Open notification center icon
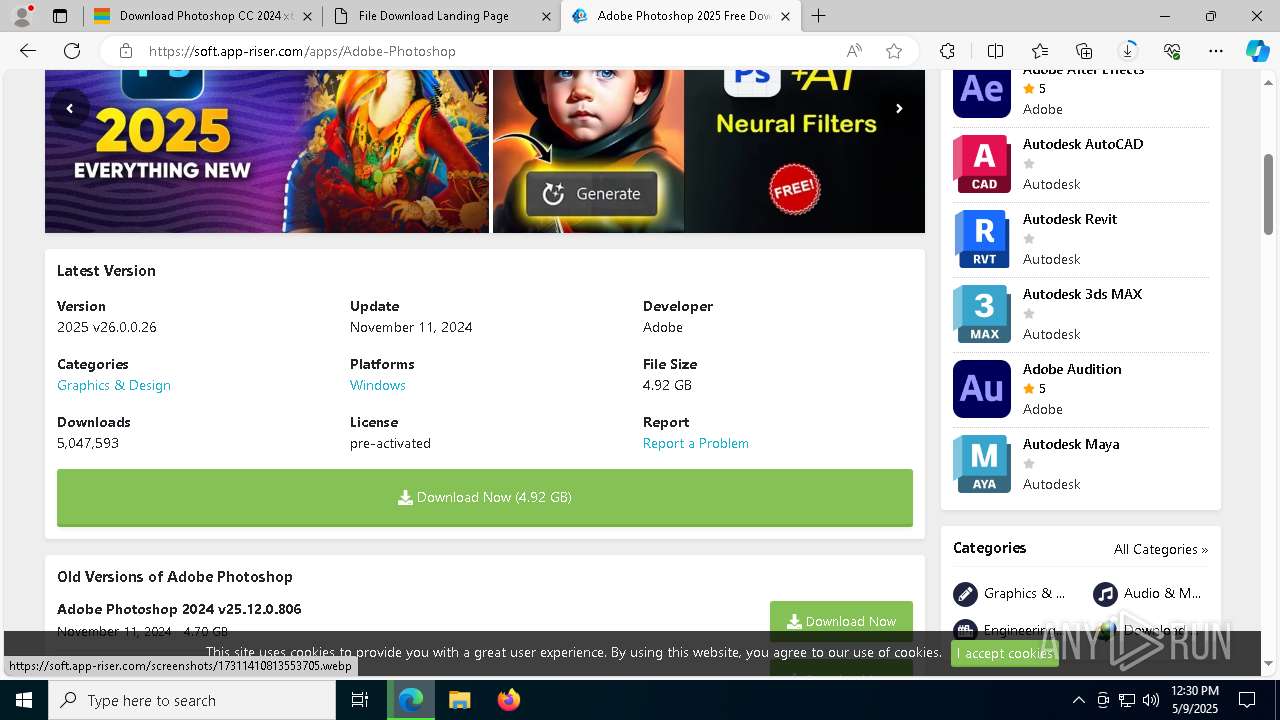The image size is (1280, 720). pyautogui.click(x=1247, y=700)
